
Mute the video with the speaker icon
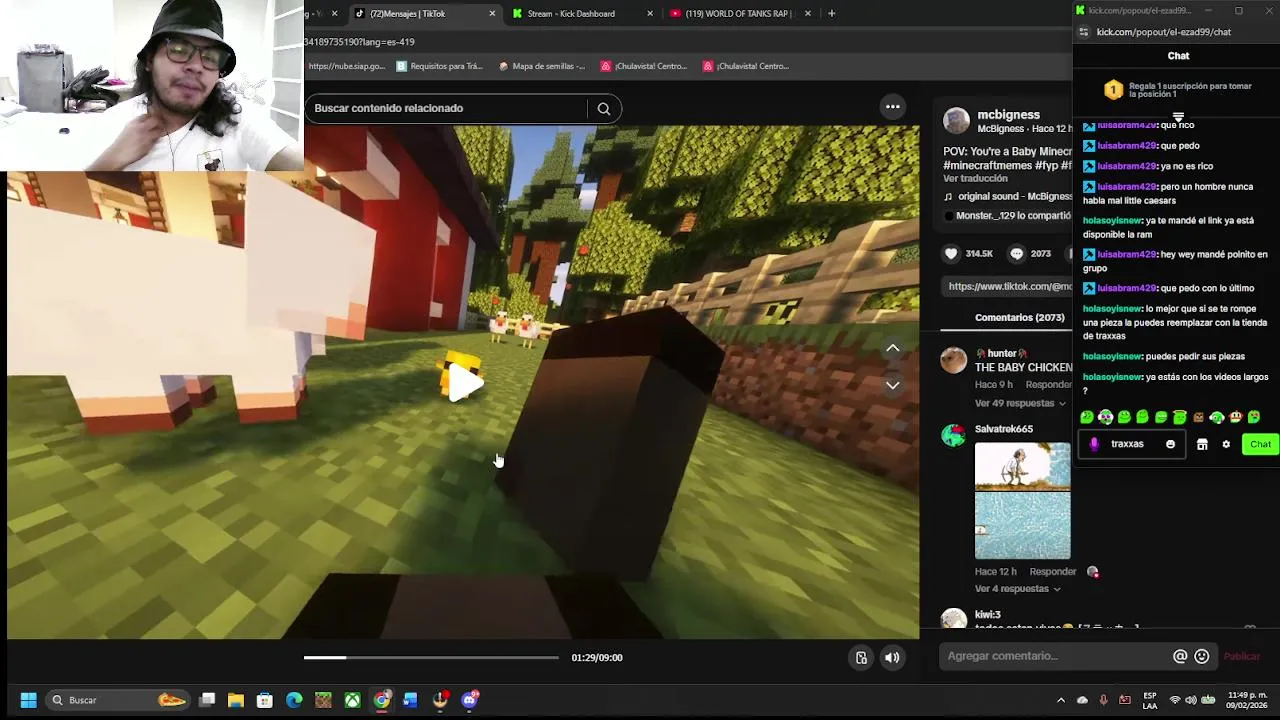[892, 658]
